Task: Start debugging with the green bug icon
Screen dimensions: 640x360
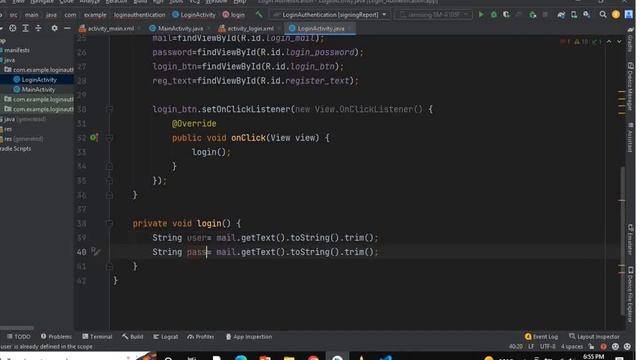Action: point(494,15)
